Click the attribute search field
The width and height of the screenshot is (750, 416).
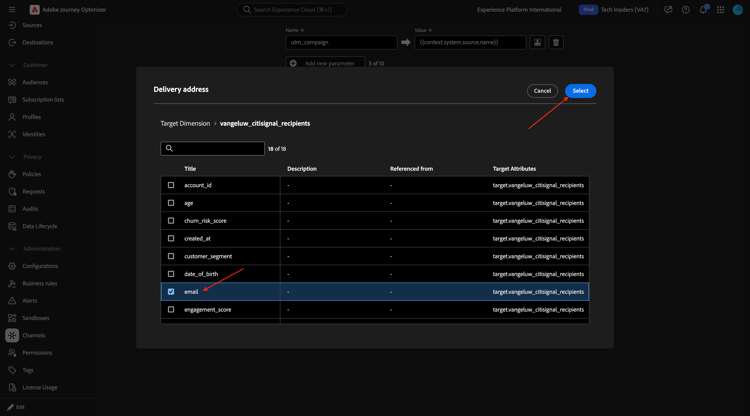tap(212, 148)
